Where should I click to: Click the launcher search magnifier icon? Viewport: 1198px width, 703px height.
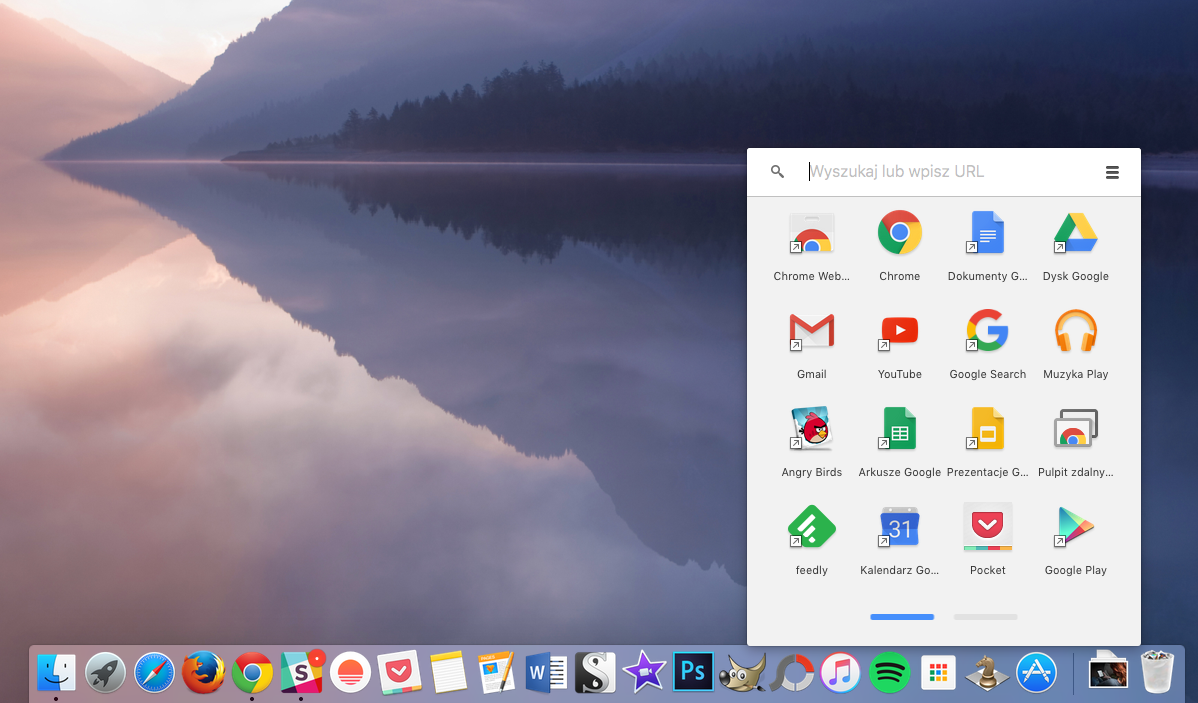pos(777,172)
